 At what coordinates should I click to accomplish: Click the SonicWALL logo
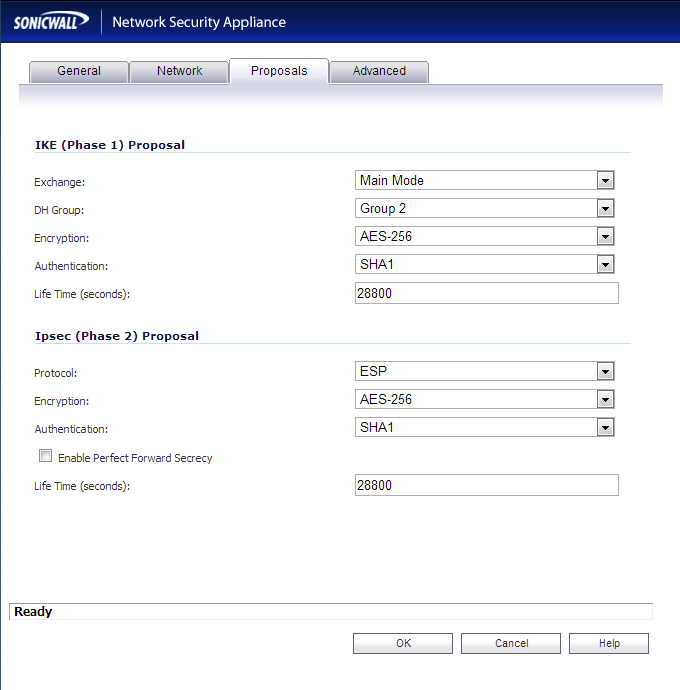click(x=51, y=21)
